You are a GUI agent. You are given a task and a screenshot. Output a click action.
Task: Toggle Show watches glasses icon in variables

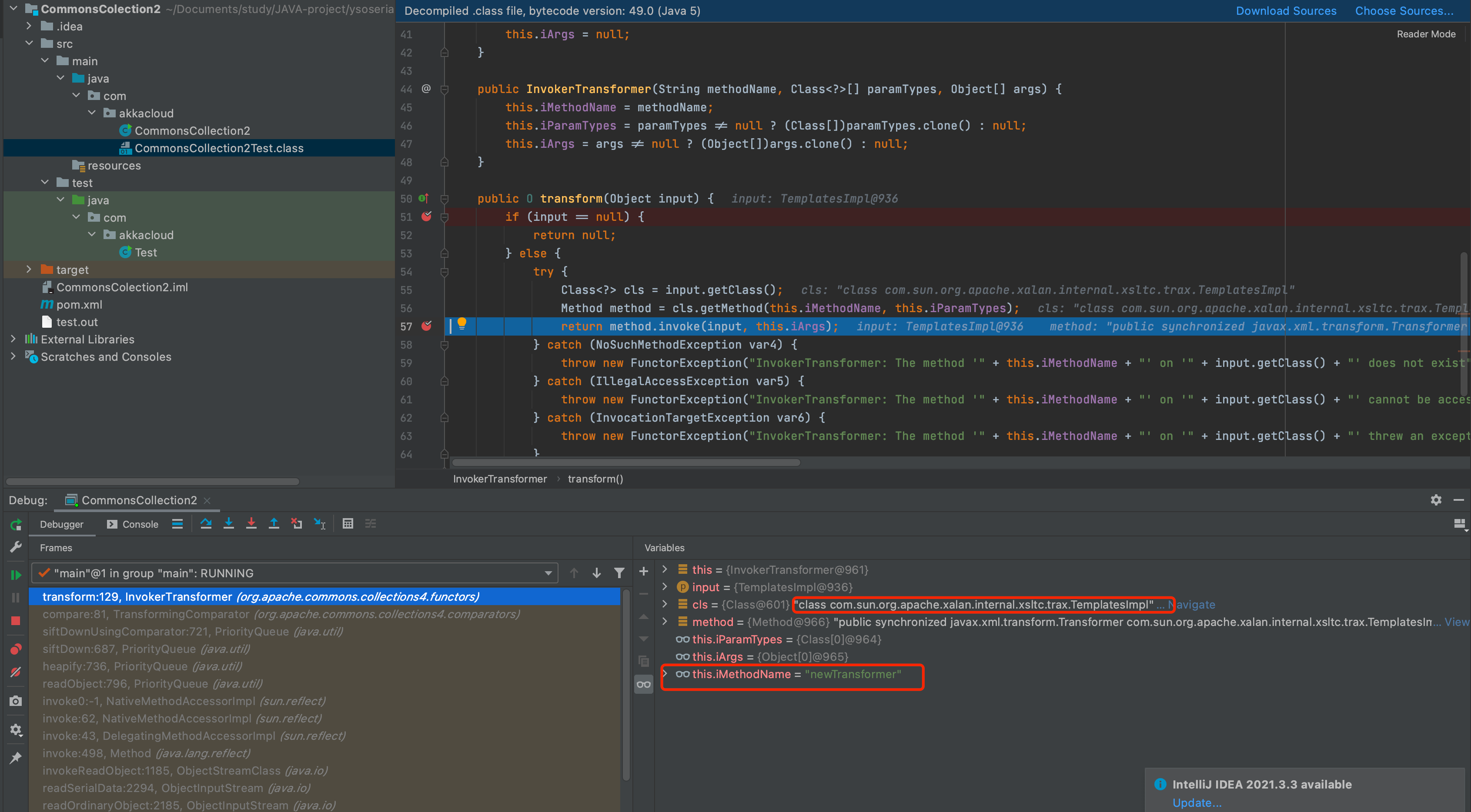click(644, 684)
